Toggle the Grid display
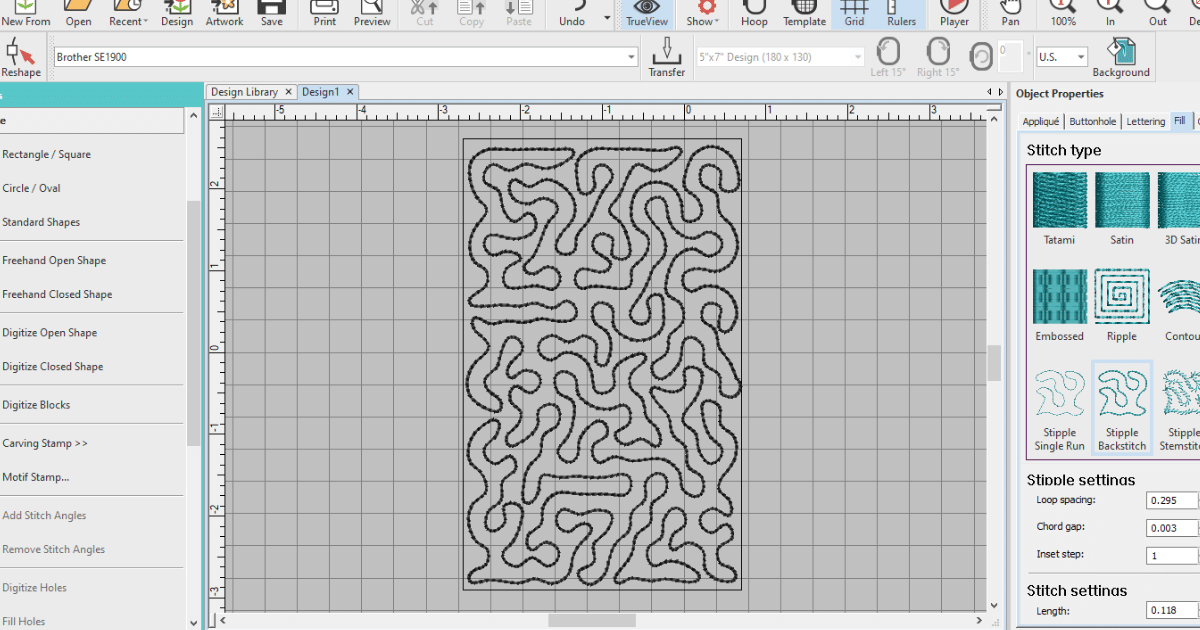This screenshot has height=630, width=1200. pos(854,14)
